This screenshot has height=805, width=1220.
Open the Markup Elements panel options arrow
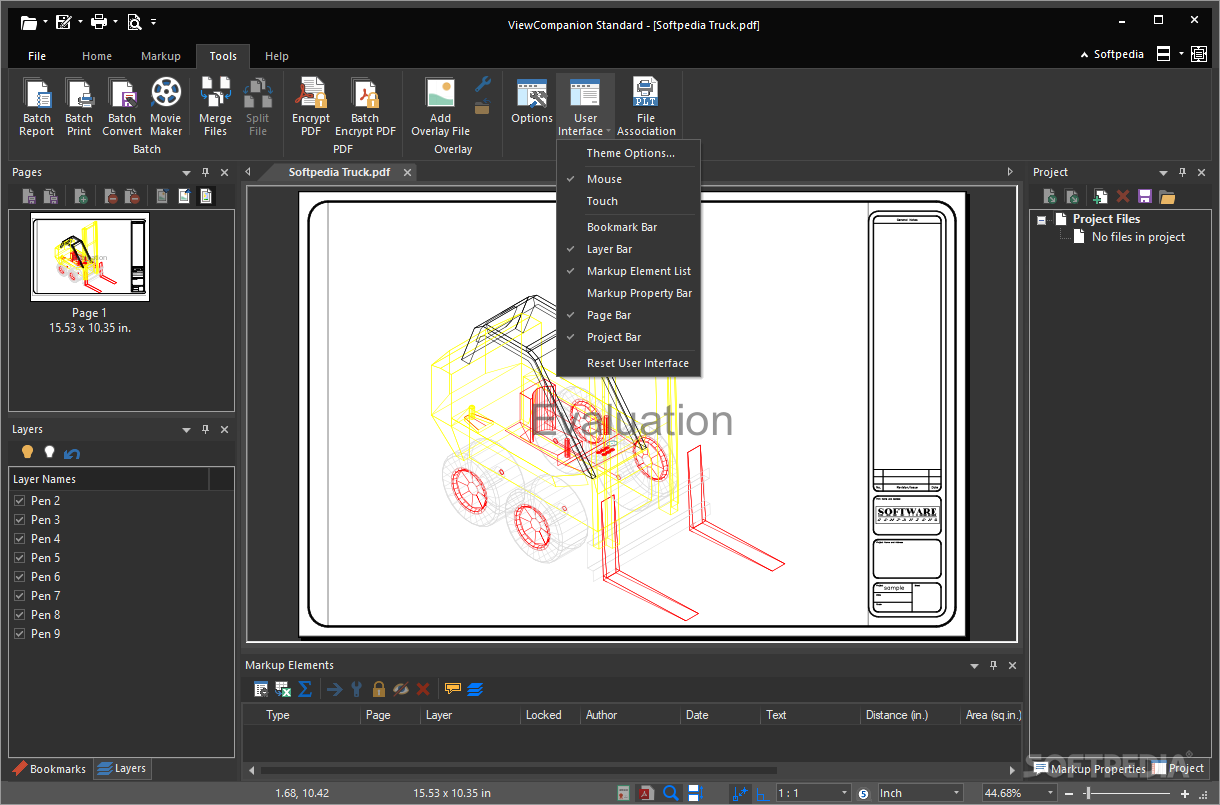coord(975,666)
